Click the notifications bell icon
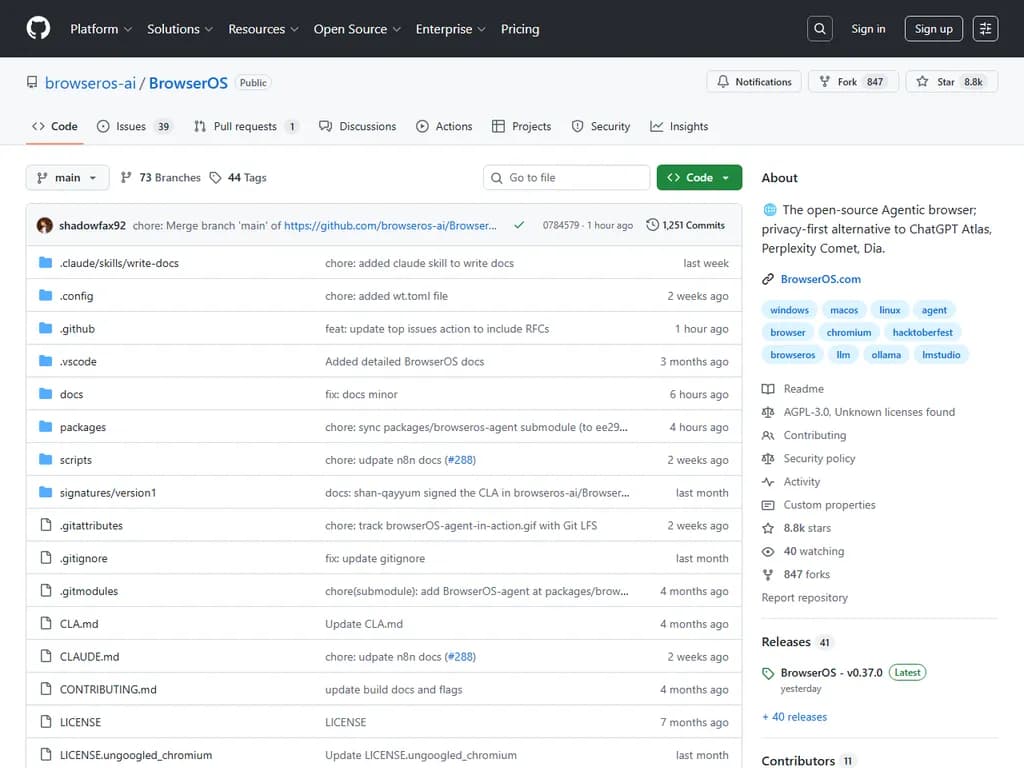 point(721,81)
